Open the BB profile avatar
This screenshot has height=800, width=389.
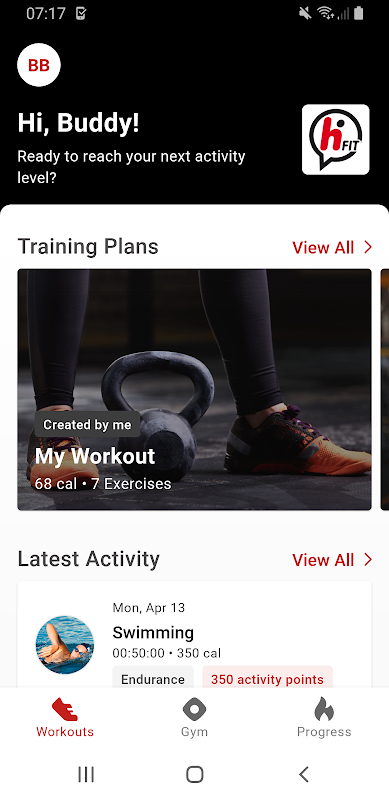tap(39, 65)
